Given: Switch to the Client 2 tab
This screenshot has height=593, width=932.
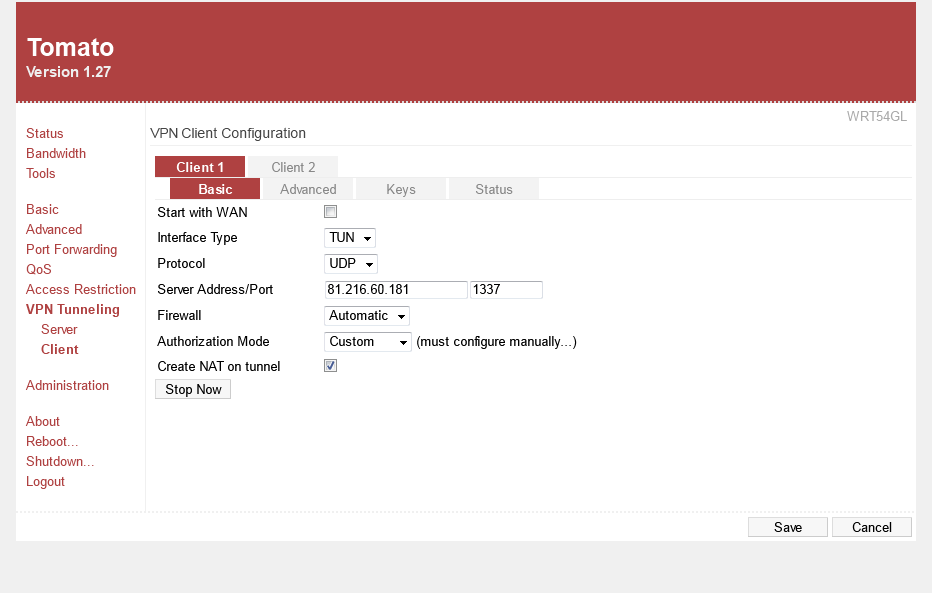Looking at the screenshot, I should tap(293, 167).
